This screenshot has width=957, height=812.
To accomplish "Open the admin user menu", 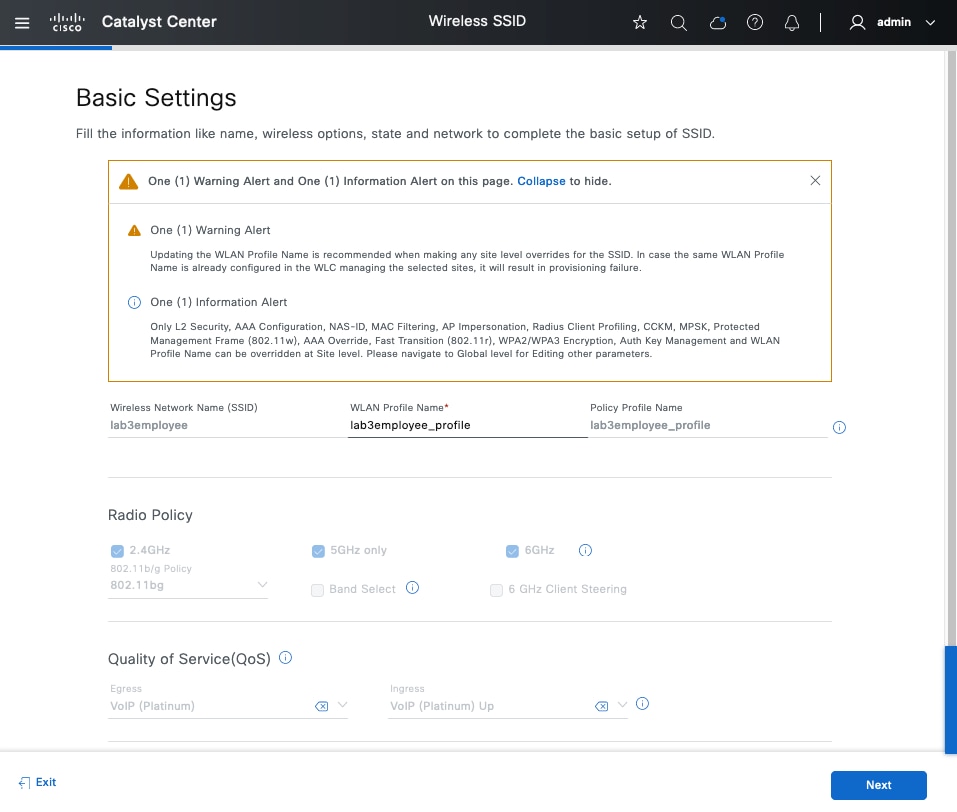I will coord(892,22).
